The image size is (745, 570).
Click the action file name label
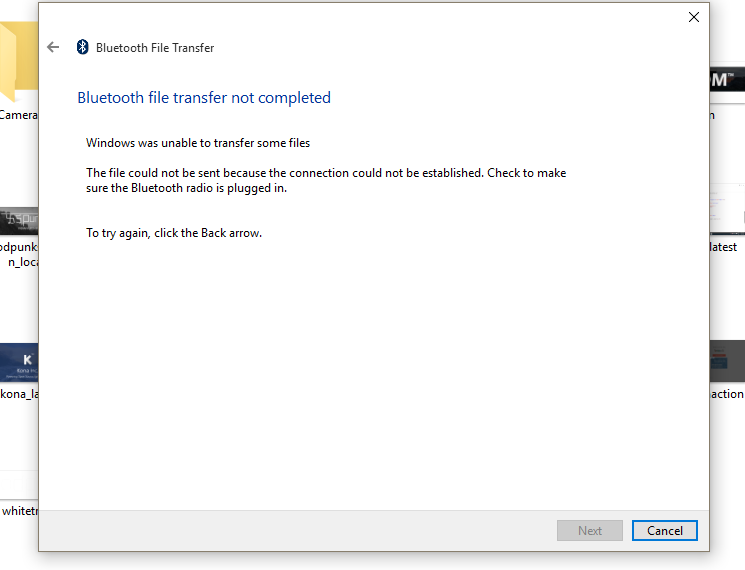[x=727, y=394]
